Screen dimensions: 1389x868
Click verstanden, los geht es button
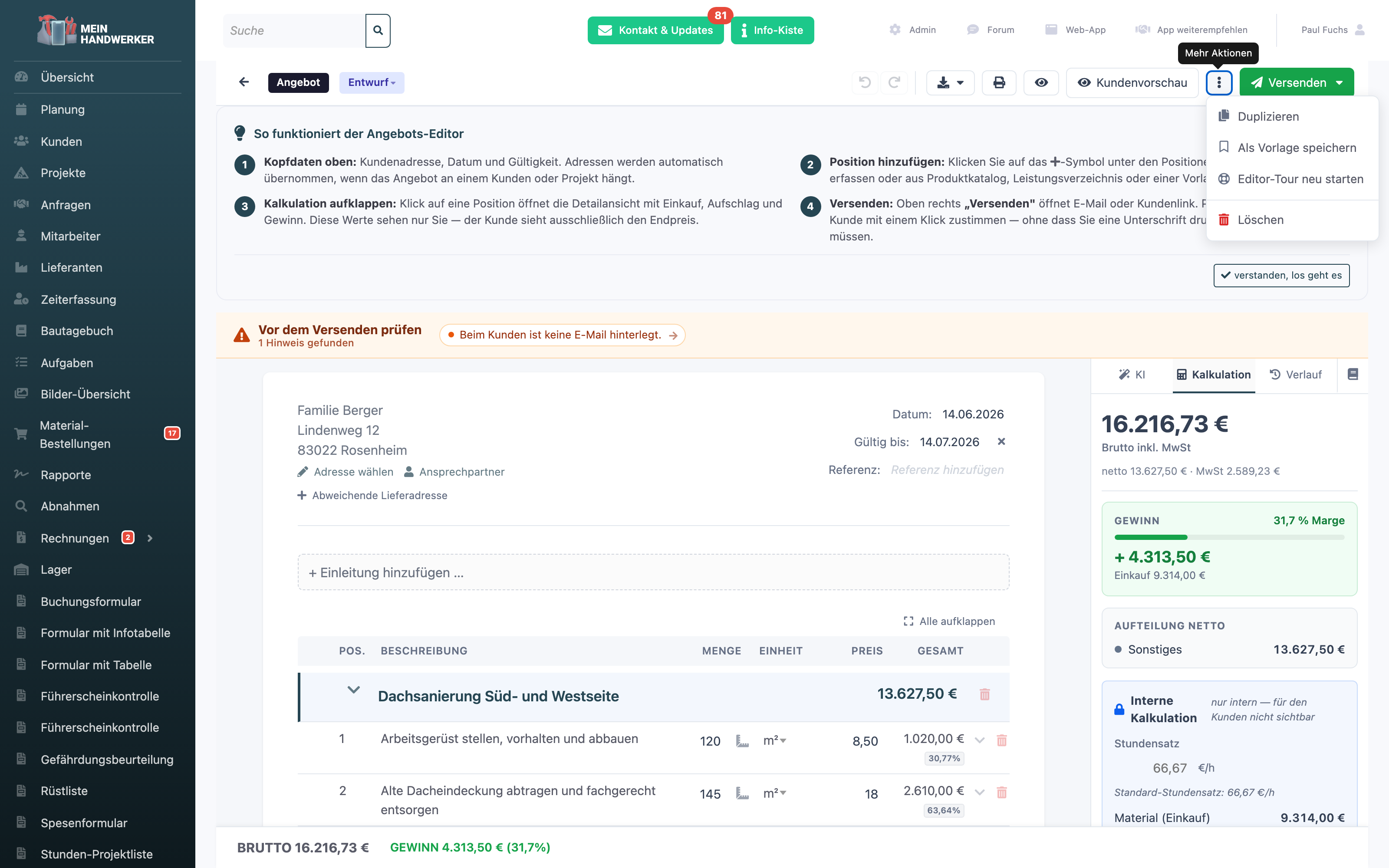1281,275
